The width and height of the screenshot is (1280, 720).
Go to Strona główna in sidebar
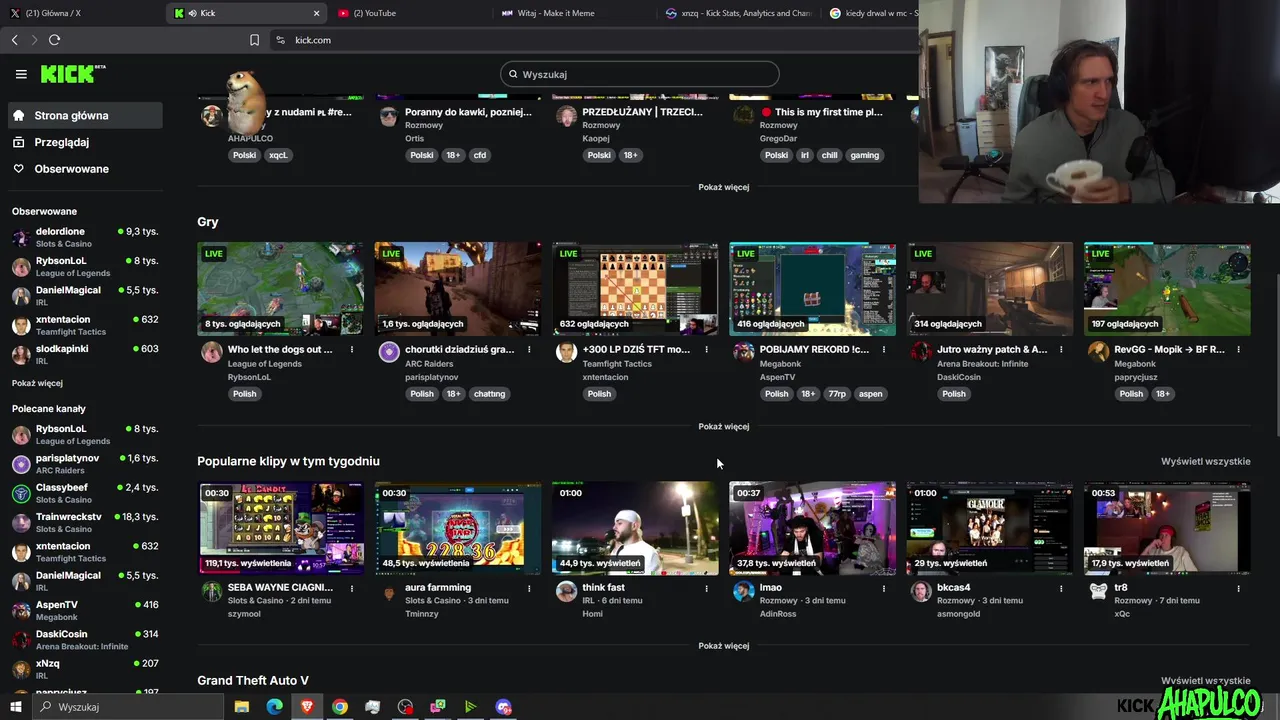coord(84,115)
